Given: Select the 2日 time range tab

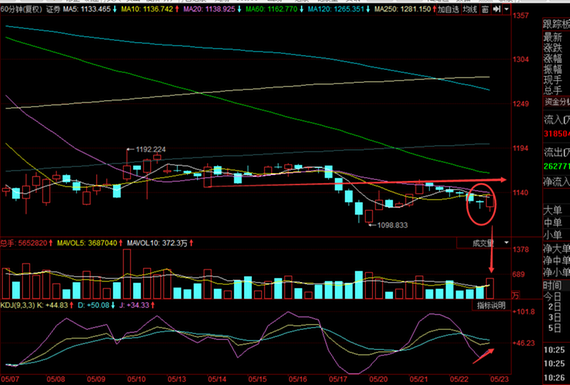Looking at the screenshot, I should click(554, 307).
